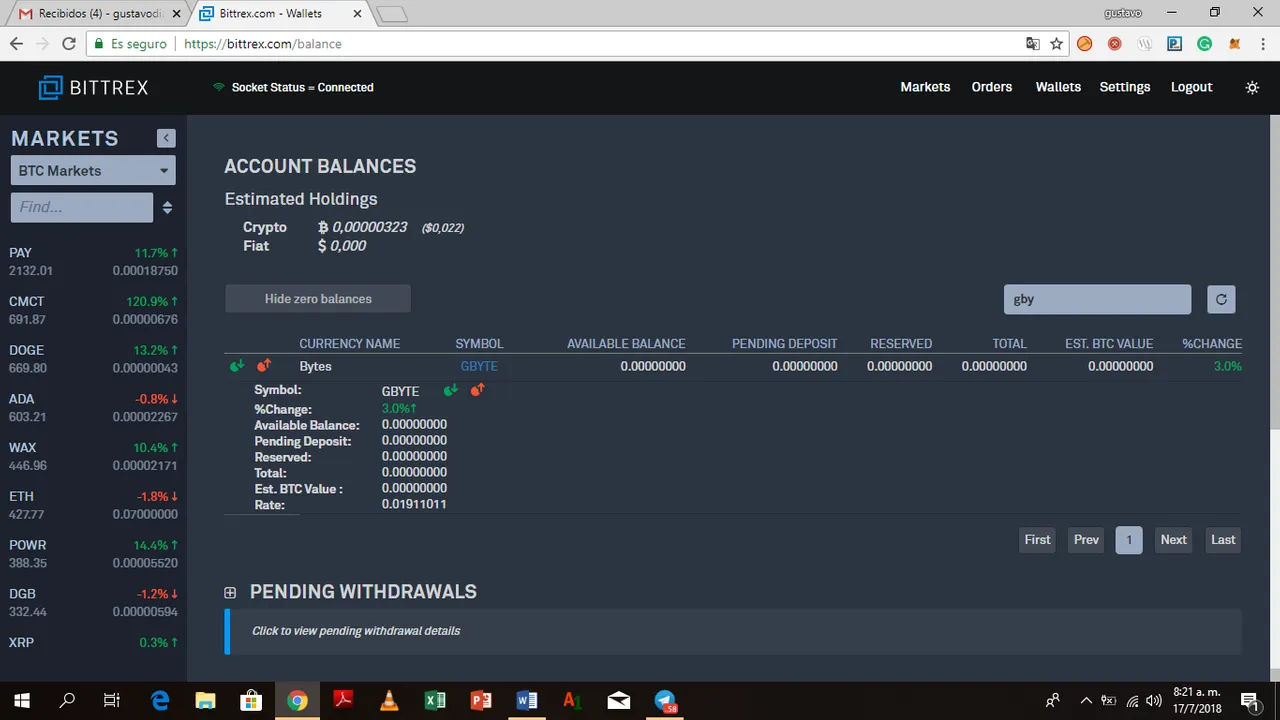
Task: Select the ETH market in the sidebar
Action: (93, 505)
